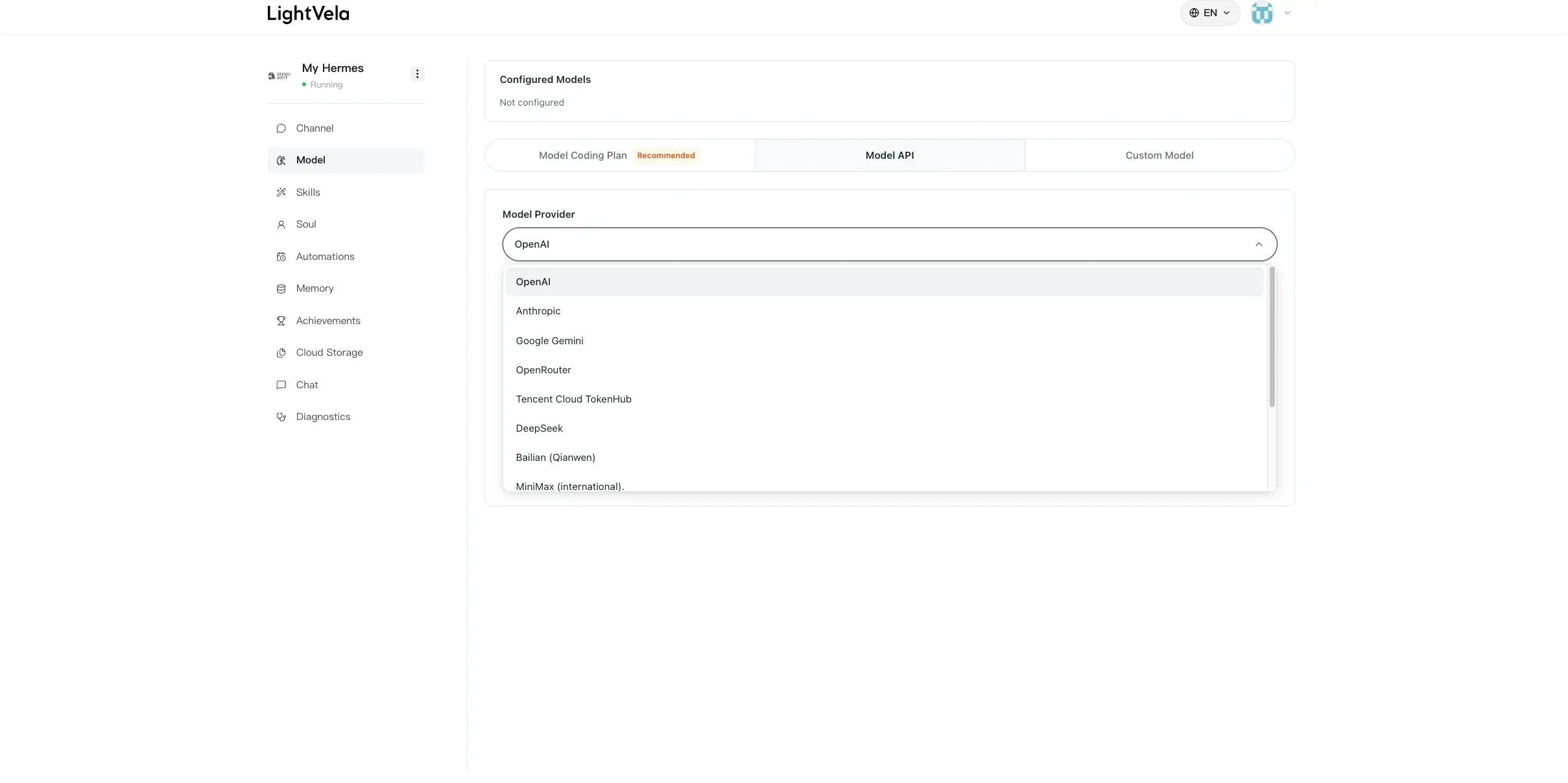
Task: Click the globe language icon
Action: tap(1194, 13)
